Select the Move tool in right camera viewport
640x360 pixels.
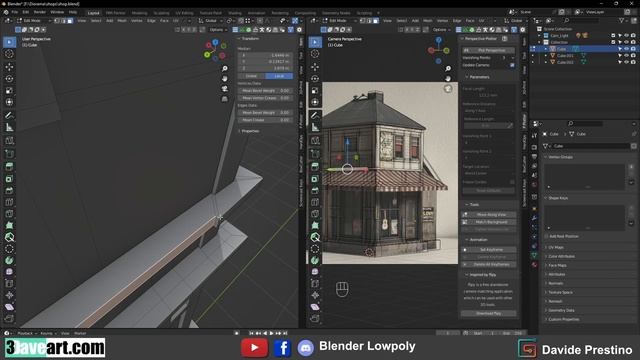[x=315, y=67]
